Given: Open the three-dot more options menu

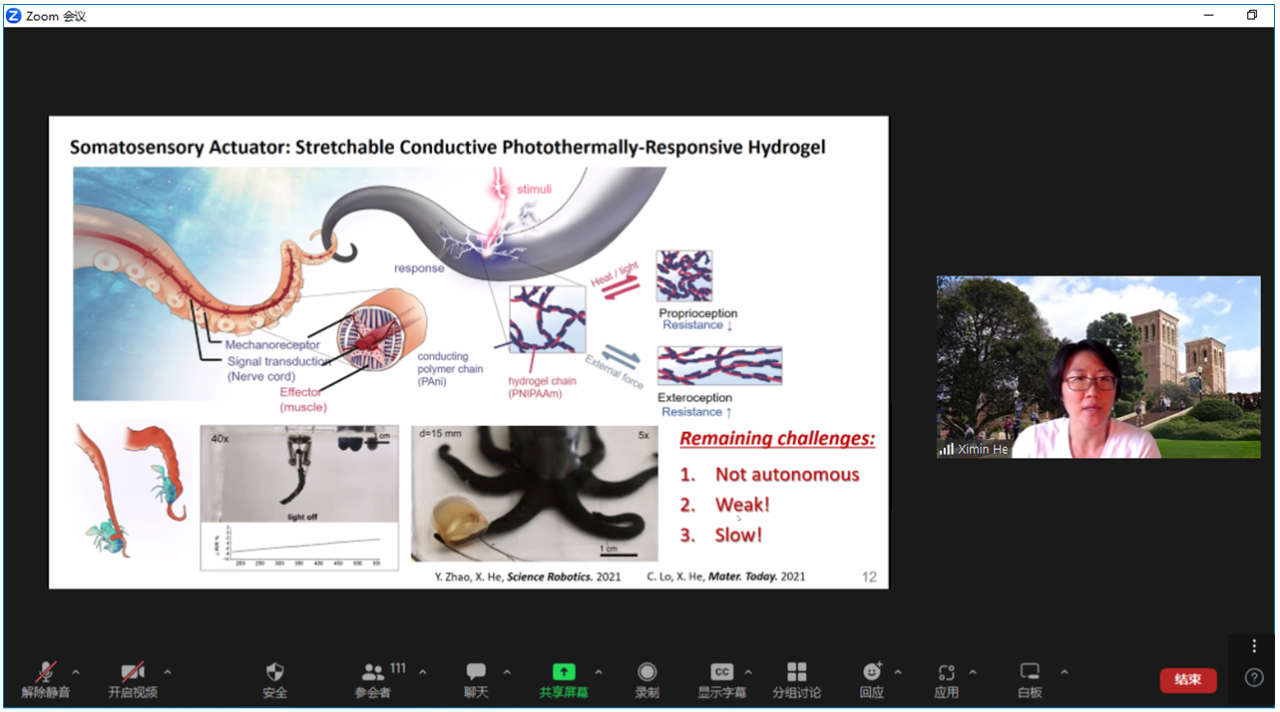Looking at the screenshot, I should [x=1254, y=646].
